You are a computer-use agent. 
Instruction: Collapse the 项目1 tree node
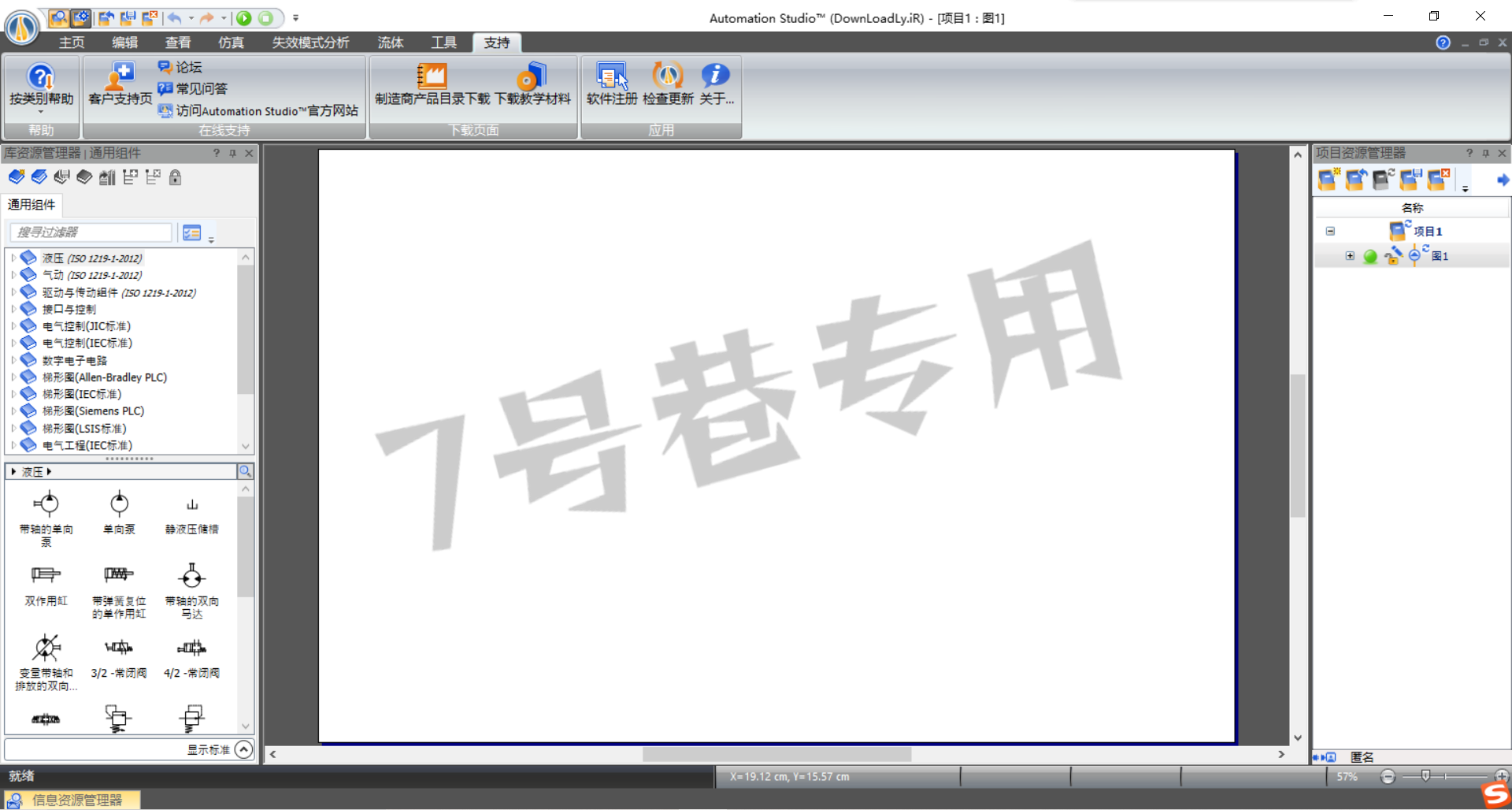tap(1330, 232)
